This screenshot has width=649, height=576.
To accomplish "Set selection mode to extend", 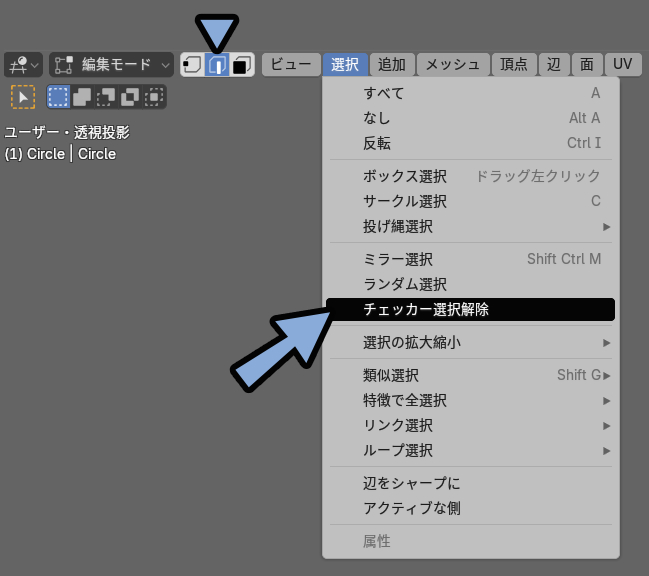I will click(x=82, y=97).
